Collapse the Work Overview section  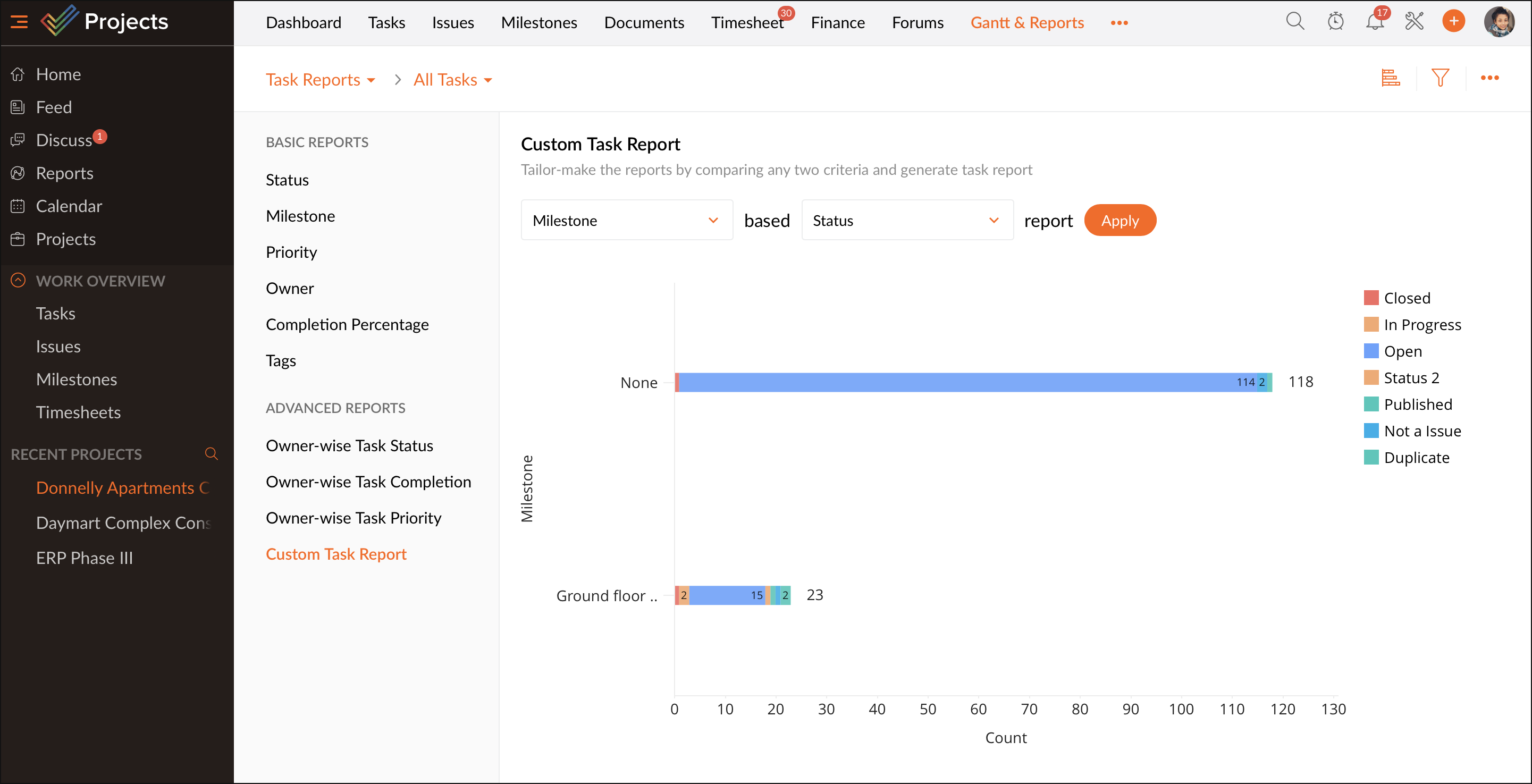point(19,281)
